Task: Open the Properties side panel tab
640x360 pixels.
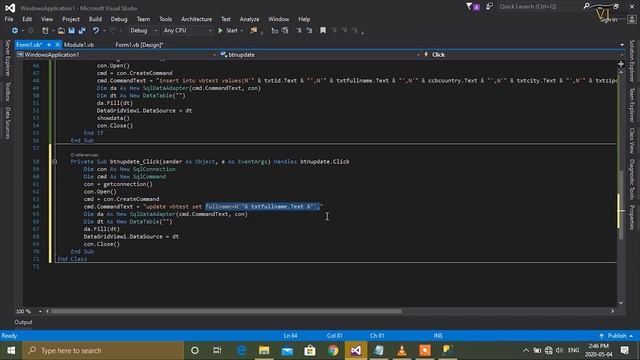Action: pyautogui.click(x=631, y=218)
